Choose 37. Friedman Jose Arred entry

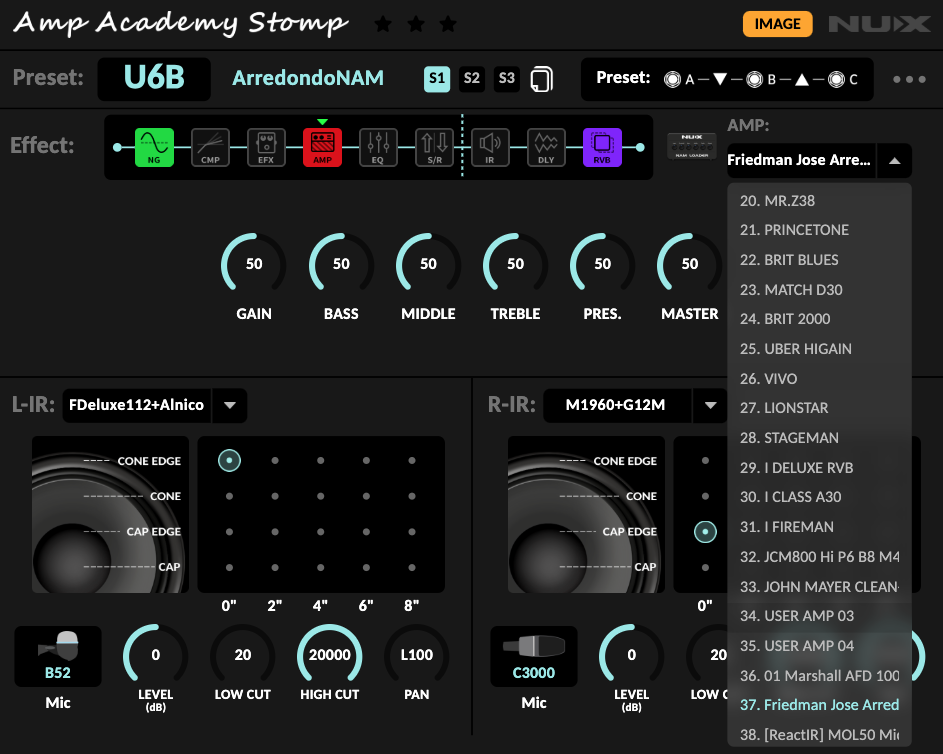tap(819, 705)
